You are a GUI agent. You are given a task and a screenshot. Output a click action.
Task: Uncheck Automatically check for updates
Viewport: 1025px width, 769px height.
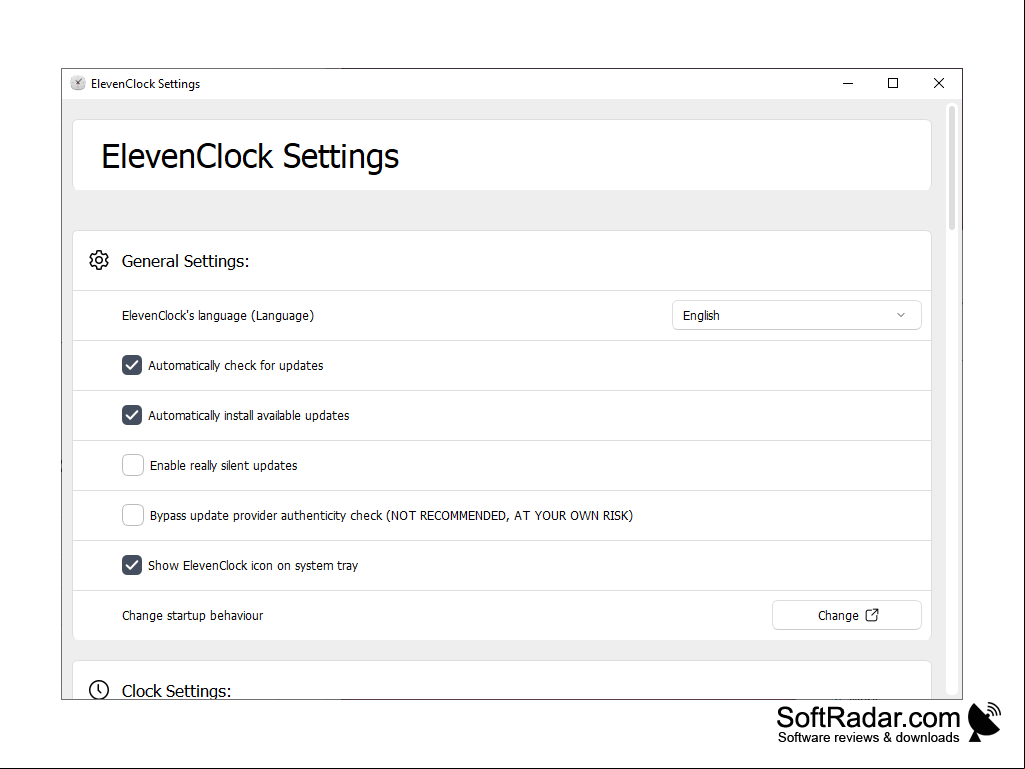[x=132, y=365]
